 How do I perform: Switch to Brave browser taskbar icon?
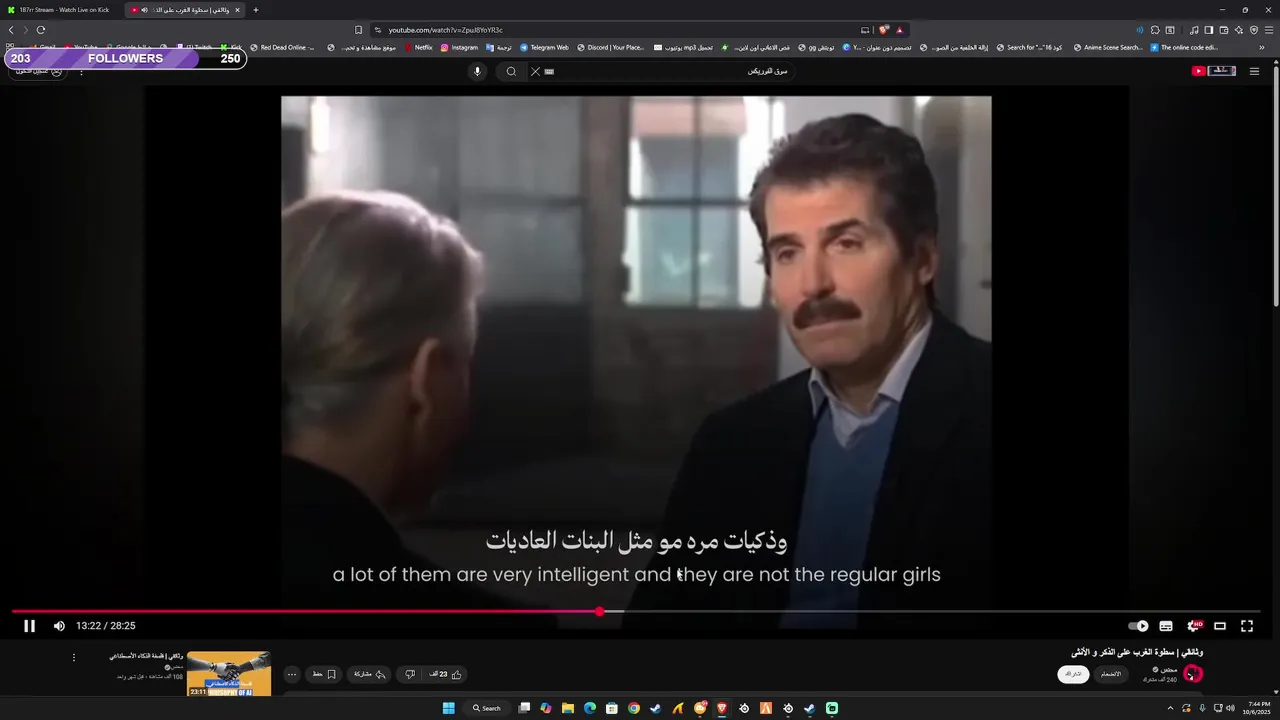pos(722,708)
